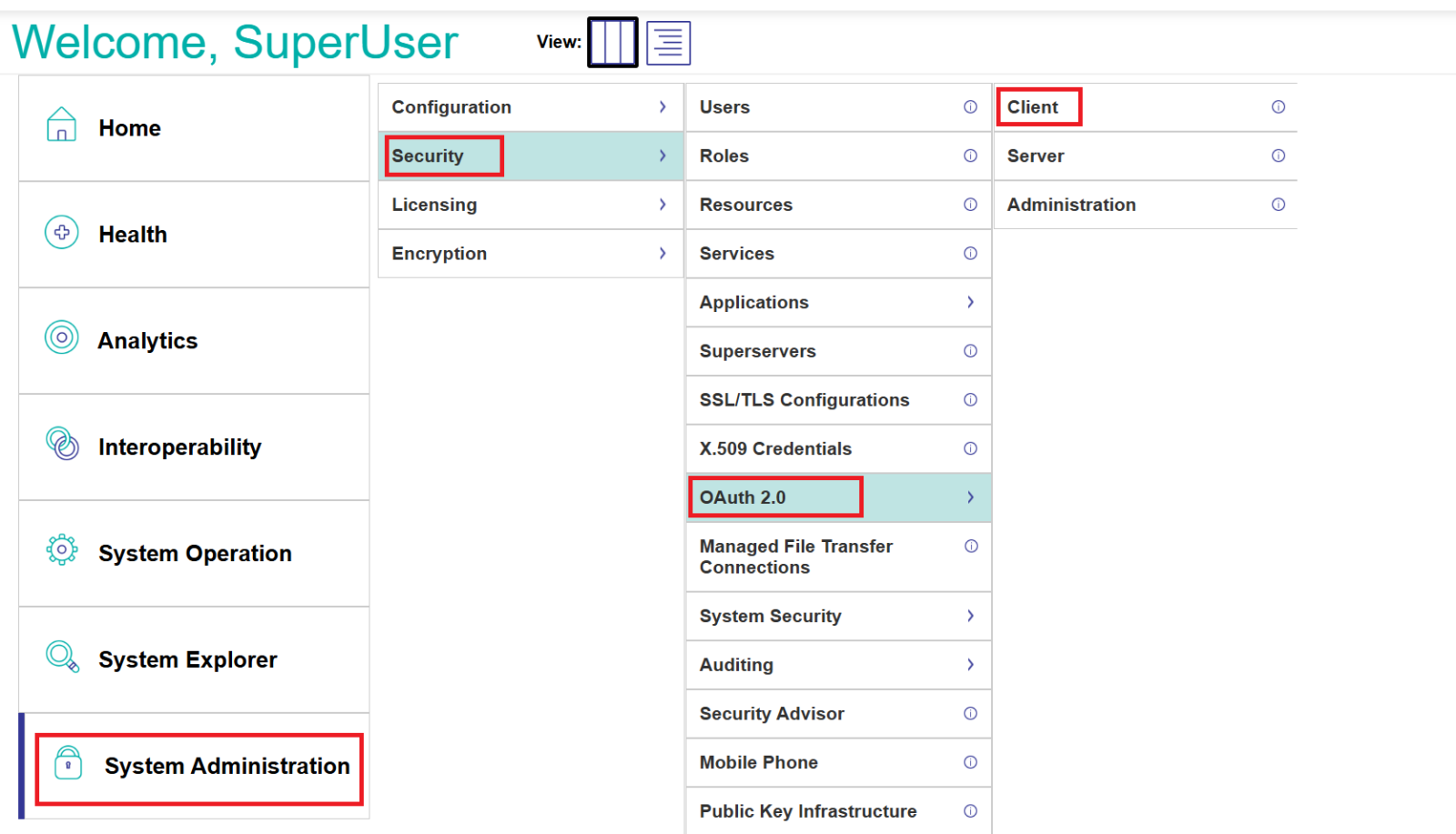Click the Analytics target icon

coord(61,337)
